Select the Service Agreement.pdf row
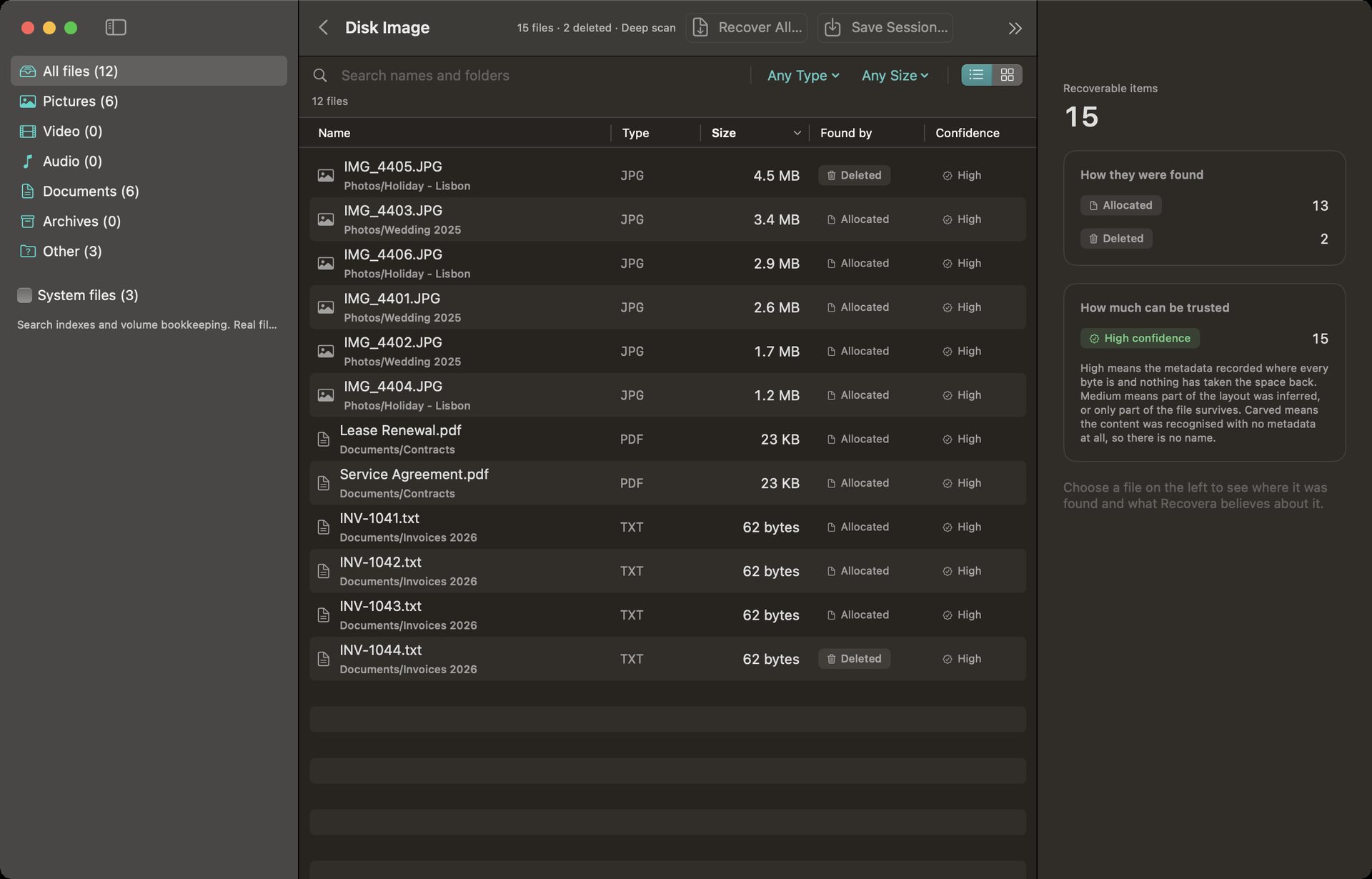Image resolution: width=1372 pixels, height=879 pixels. (667, 483)
